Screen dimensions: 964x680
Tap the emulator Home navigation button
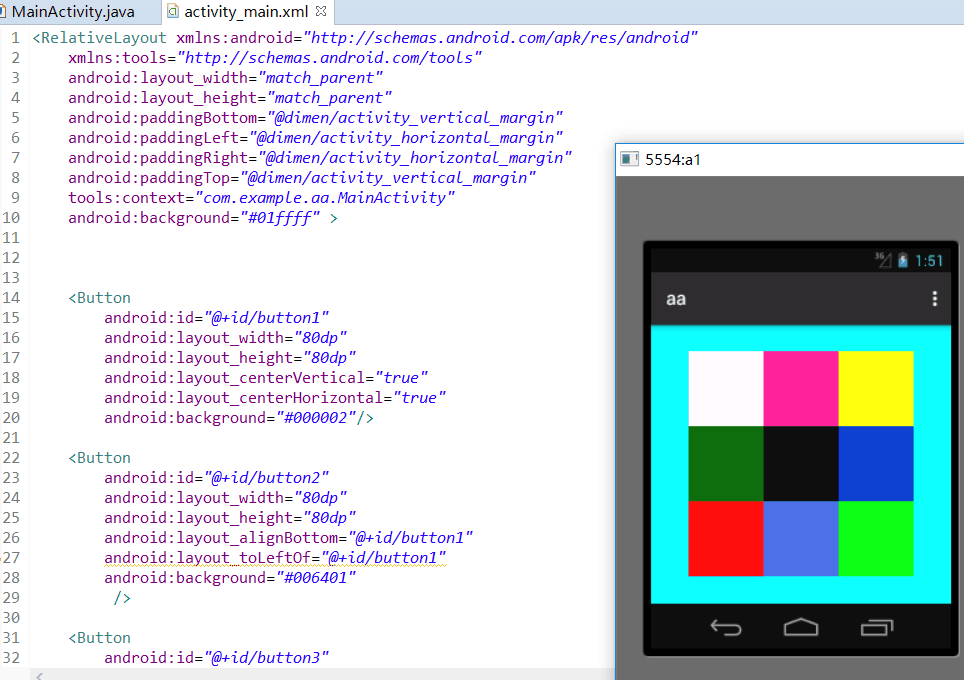point(801,627)
